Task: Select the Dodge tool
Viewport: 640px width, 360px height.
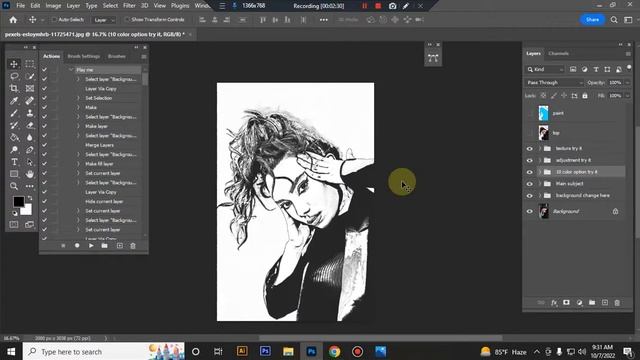Action: (14, 150)
